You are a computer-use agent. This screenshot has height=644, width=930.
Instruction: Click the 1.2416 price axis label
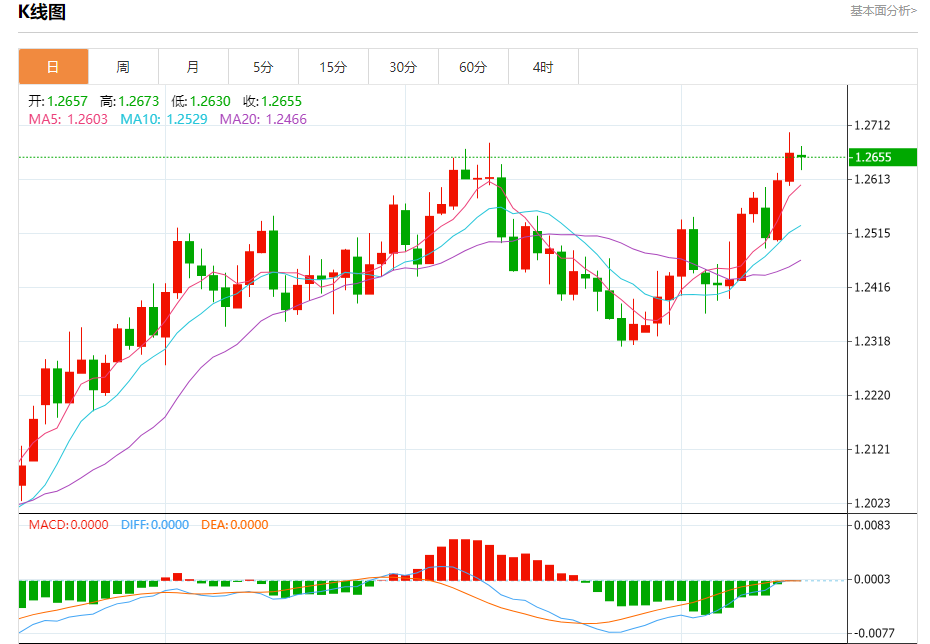coord(872,287)
